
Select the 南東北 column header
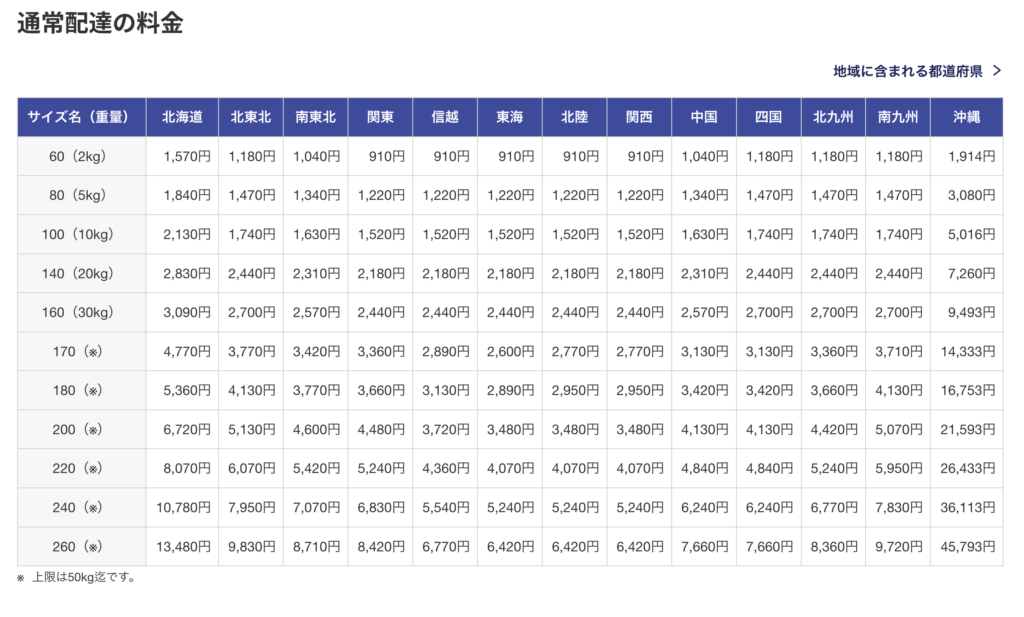click(315, 117)
